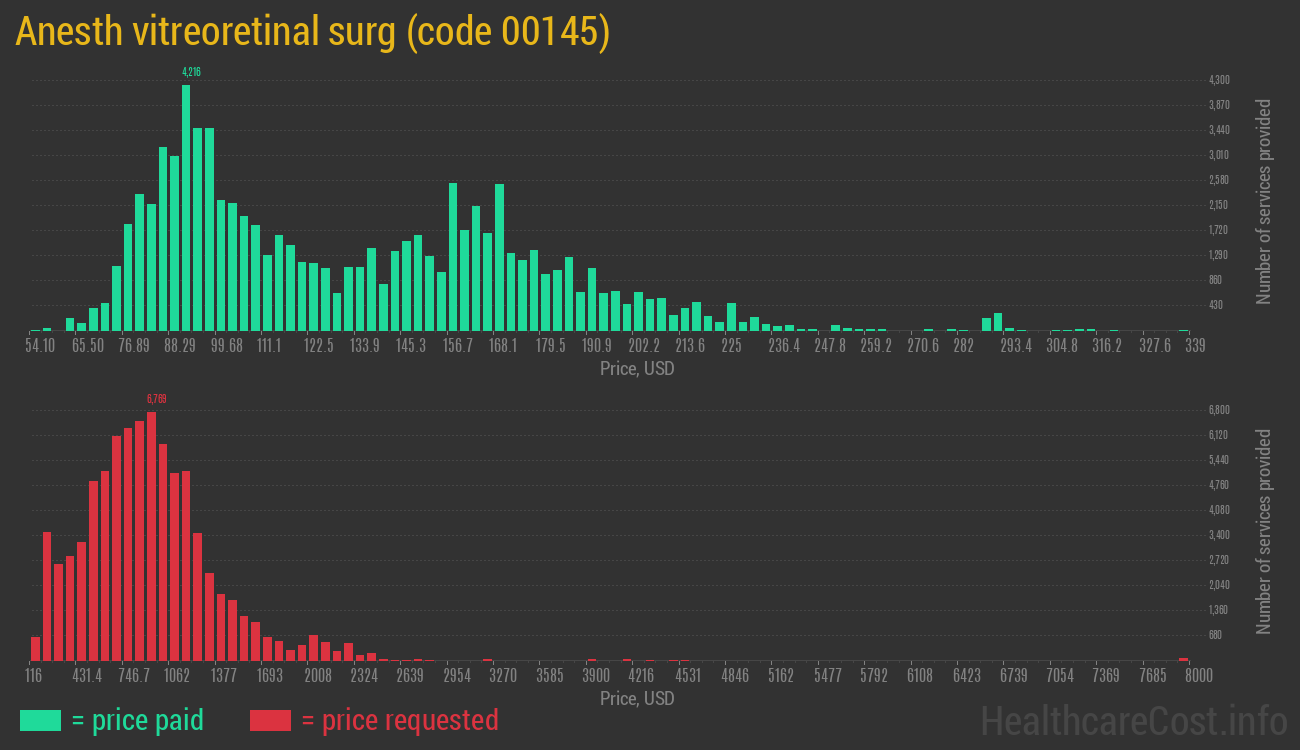Click the red price requested legend swatch
Image resolution: width=1300 pixels, height=750 pixels.
pos(270,720)
